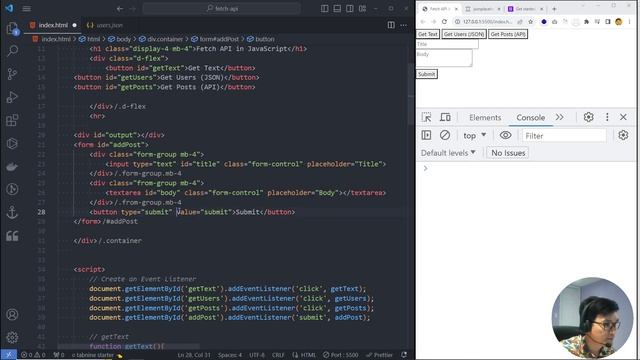Open the Accounts icon in activity bar
Screen dimensions: 640x360
click(x=12, y=314)
